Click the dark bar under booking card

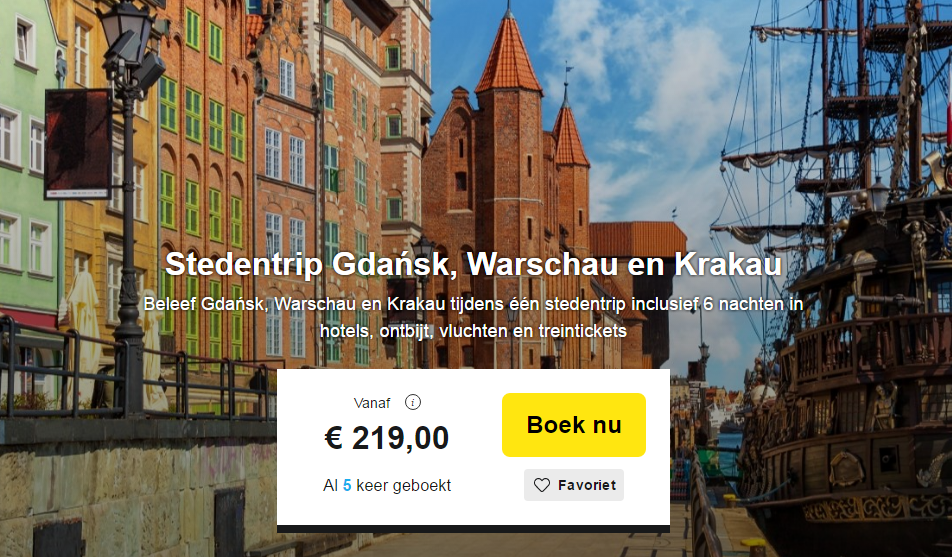tap(473, 529)
